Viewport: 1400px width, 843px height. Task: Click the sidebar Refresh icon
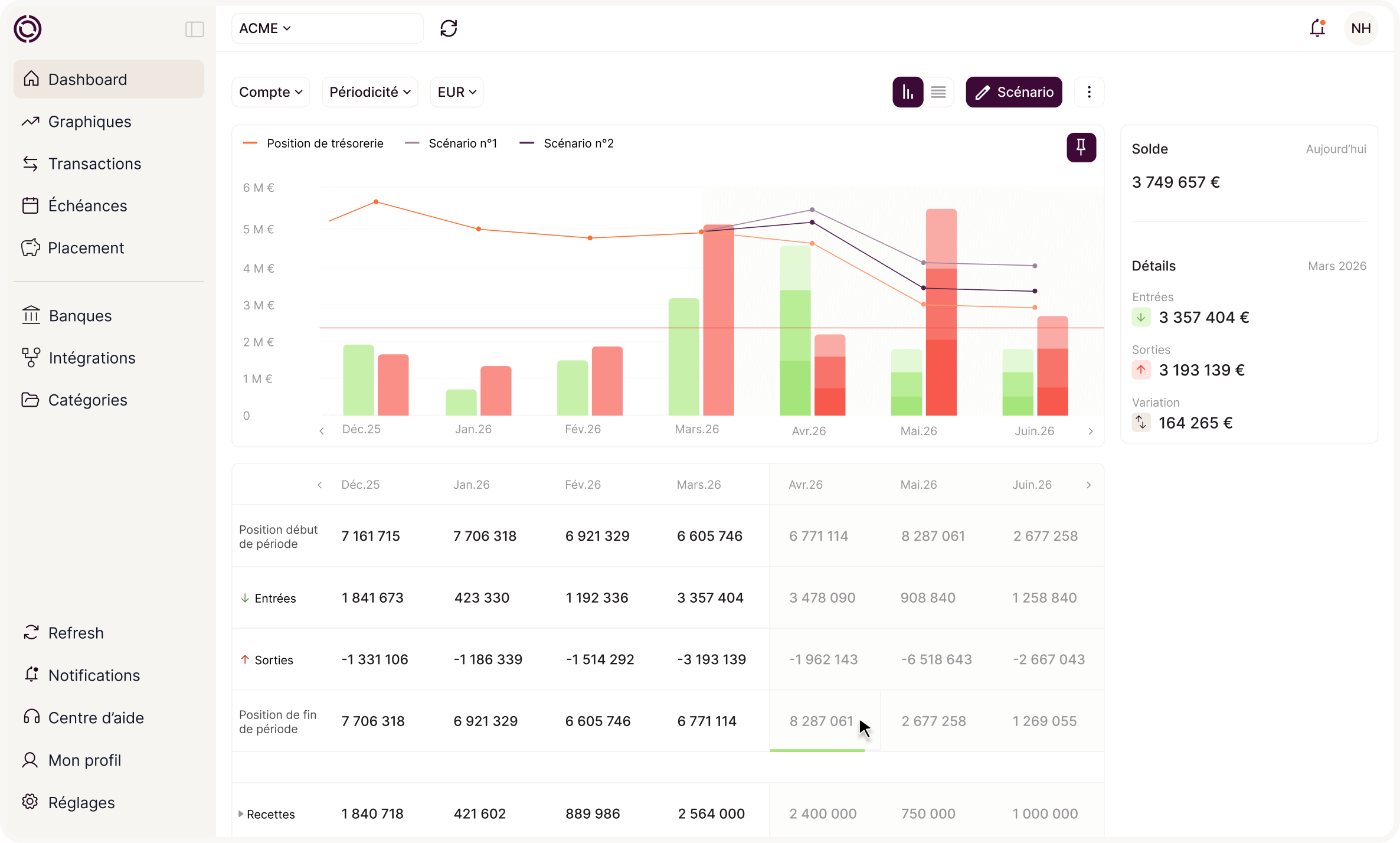click(x=31, y=633)
